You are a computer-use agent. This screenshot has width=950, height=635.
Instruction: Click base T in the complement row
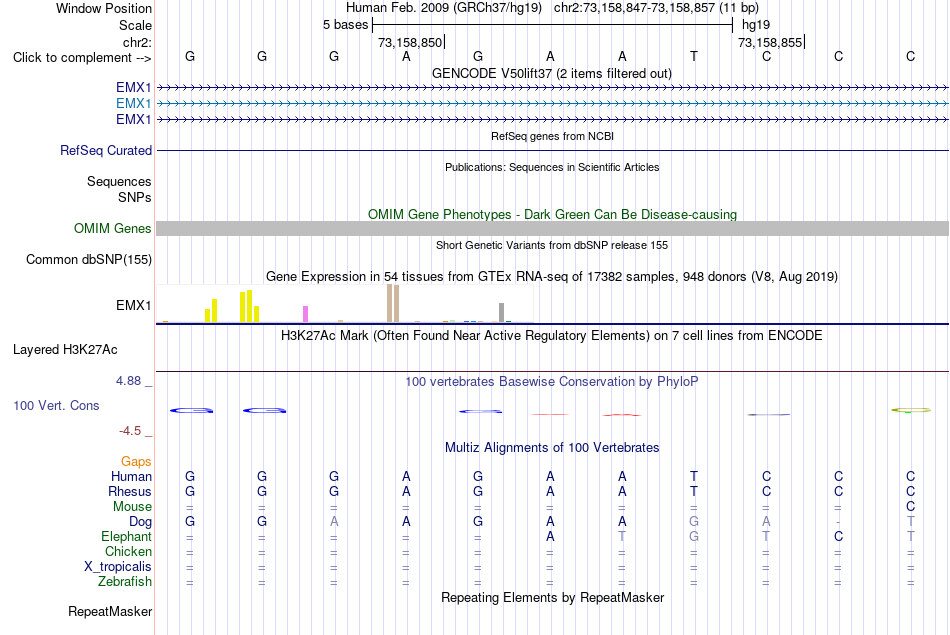694,56
